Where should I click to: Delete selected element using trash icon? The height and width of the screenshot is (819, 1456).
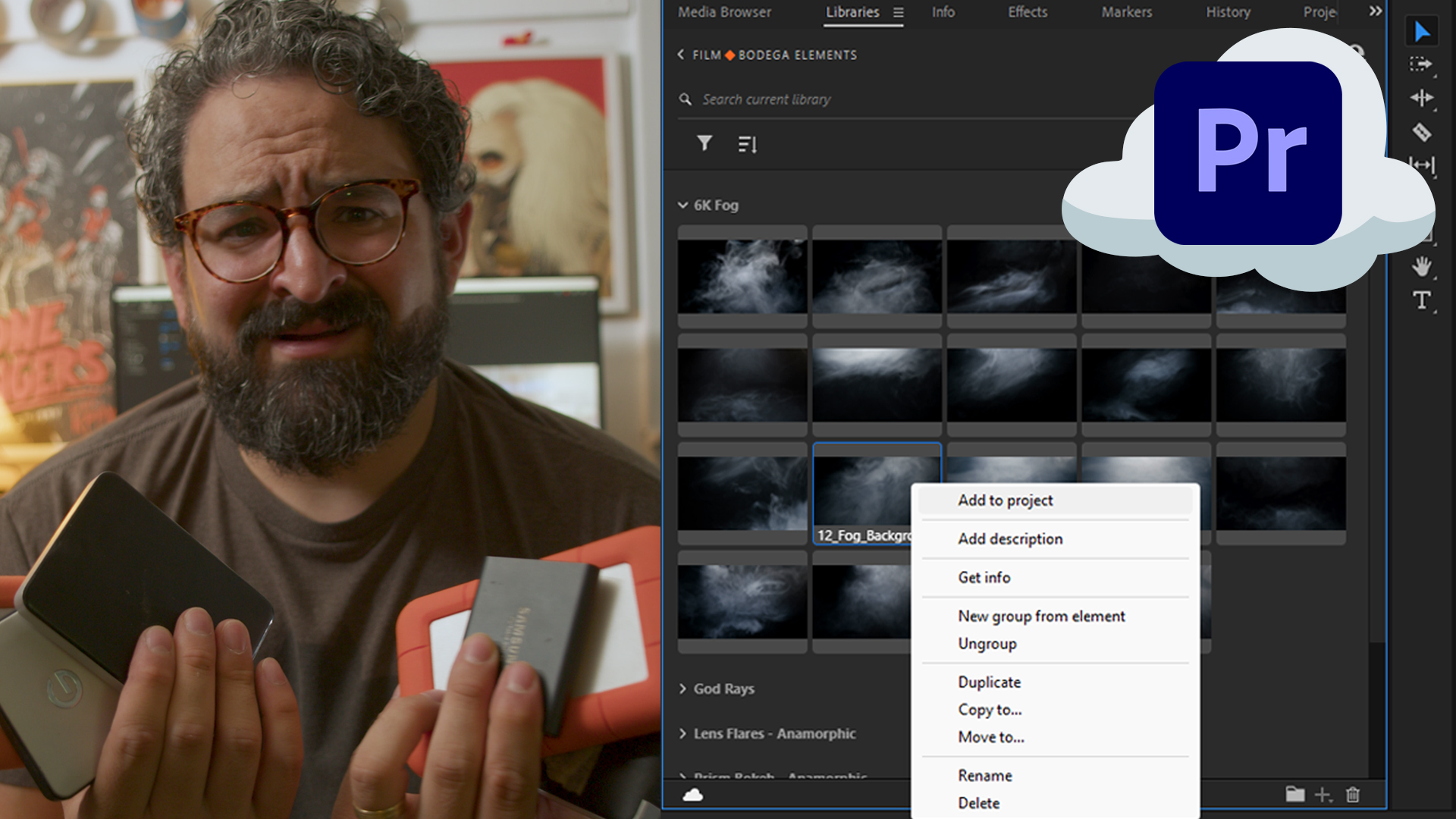(x=1353, y=795)
